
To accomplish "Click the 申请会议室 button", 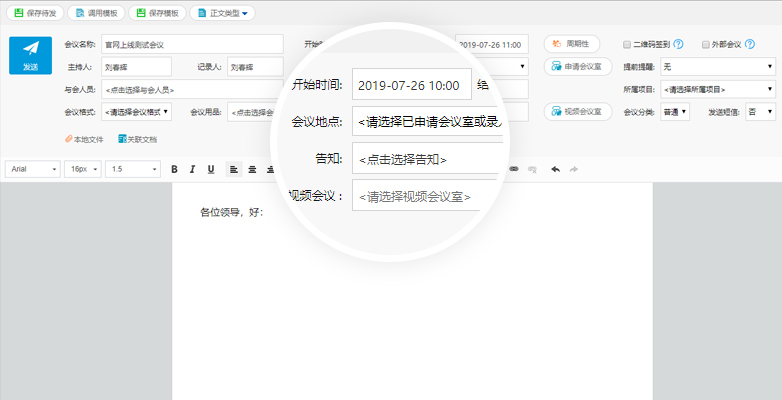I will click(579, 67).
